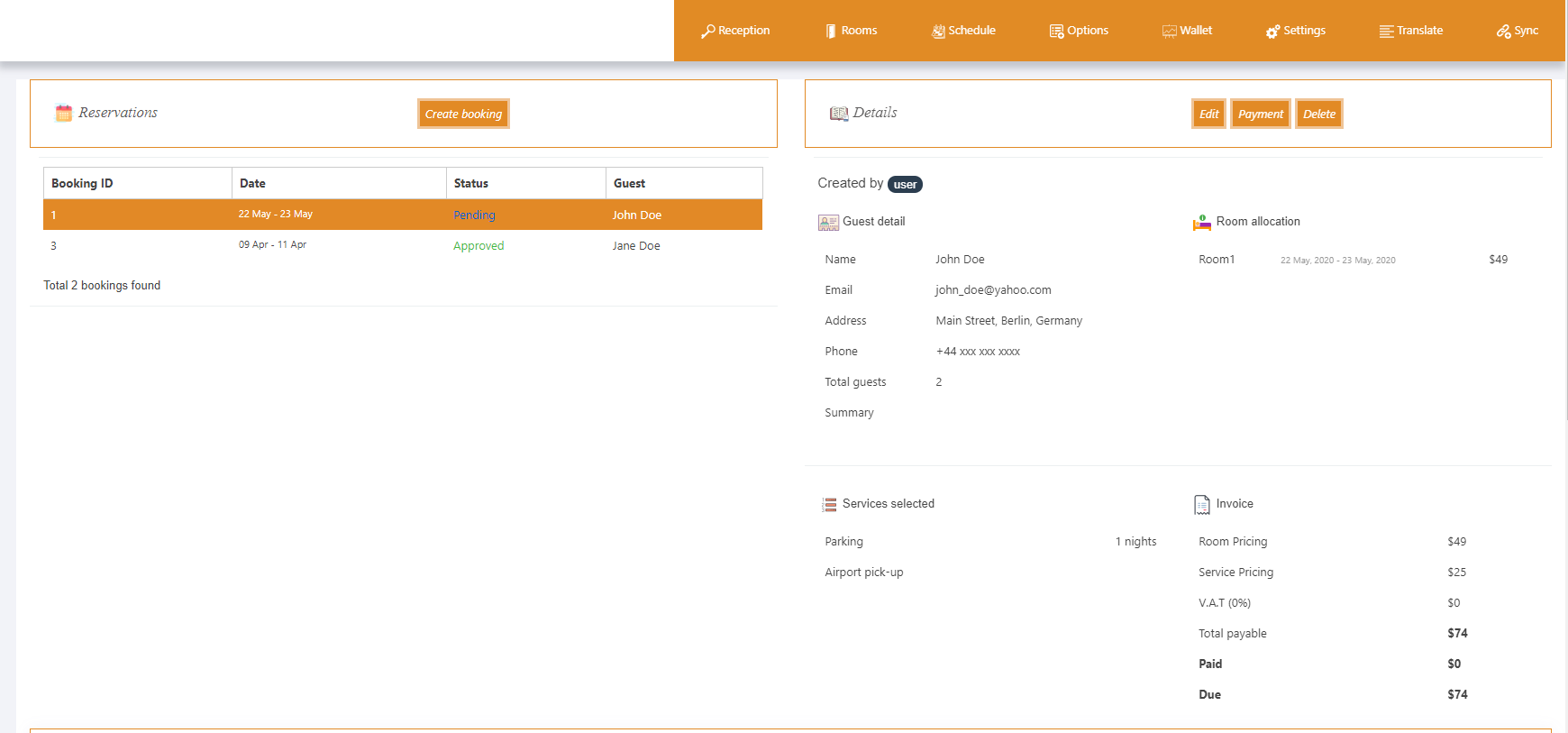The height and width of the screenshot is (733, 1568).
Task: Click the Booking ID column header
Action: pyautogui.click(x=138, y=183)
